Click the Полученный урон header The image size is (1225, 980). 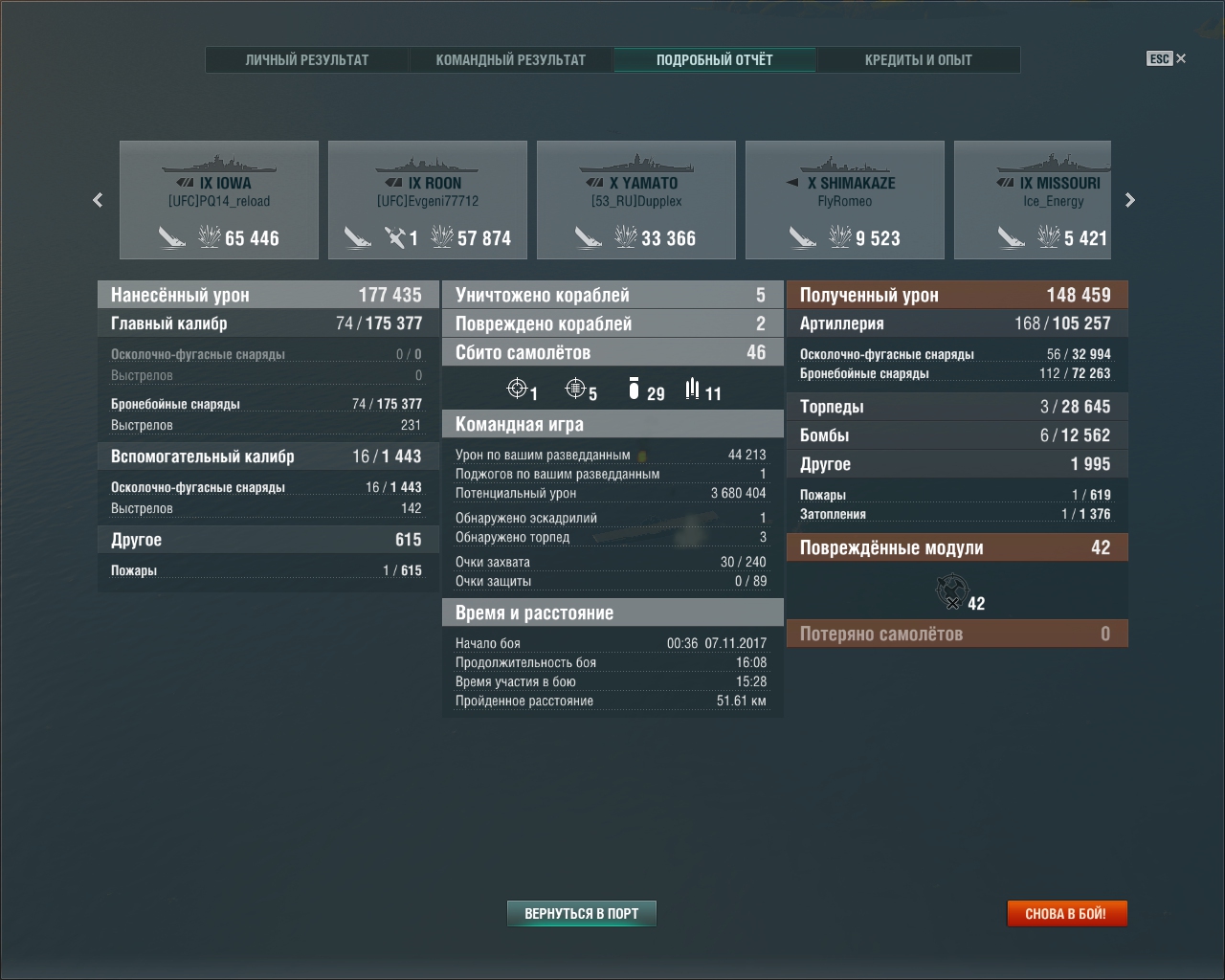tap(957, 295)
